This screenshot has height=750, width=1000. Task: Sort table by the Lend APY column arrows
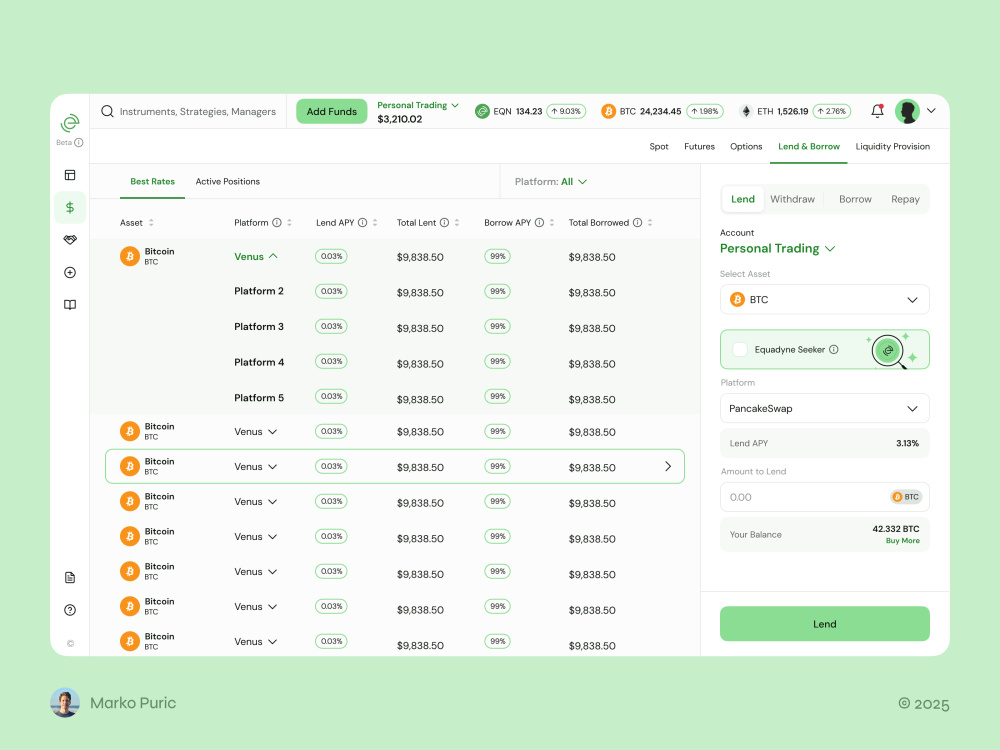pyautogui.click(x=375, y=223)
